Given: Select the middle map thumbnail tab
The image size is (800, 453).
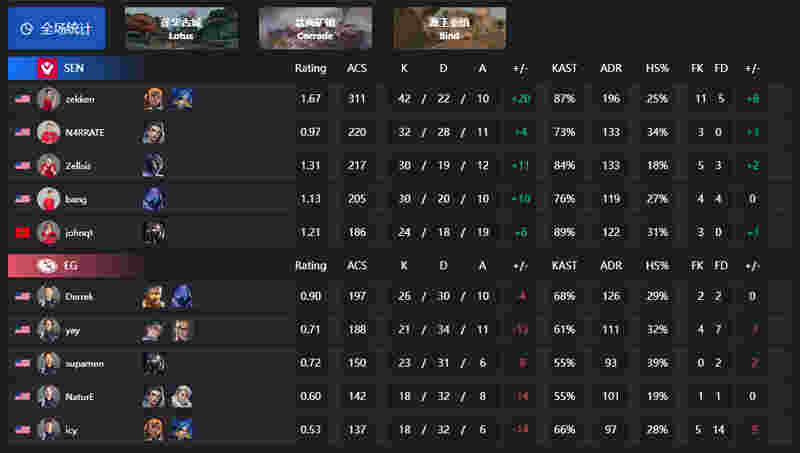Looking at the screenshot, I should (x=315, y=28).
